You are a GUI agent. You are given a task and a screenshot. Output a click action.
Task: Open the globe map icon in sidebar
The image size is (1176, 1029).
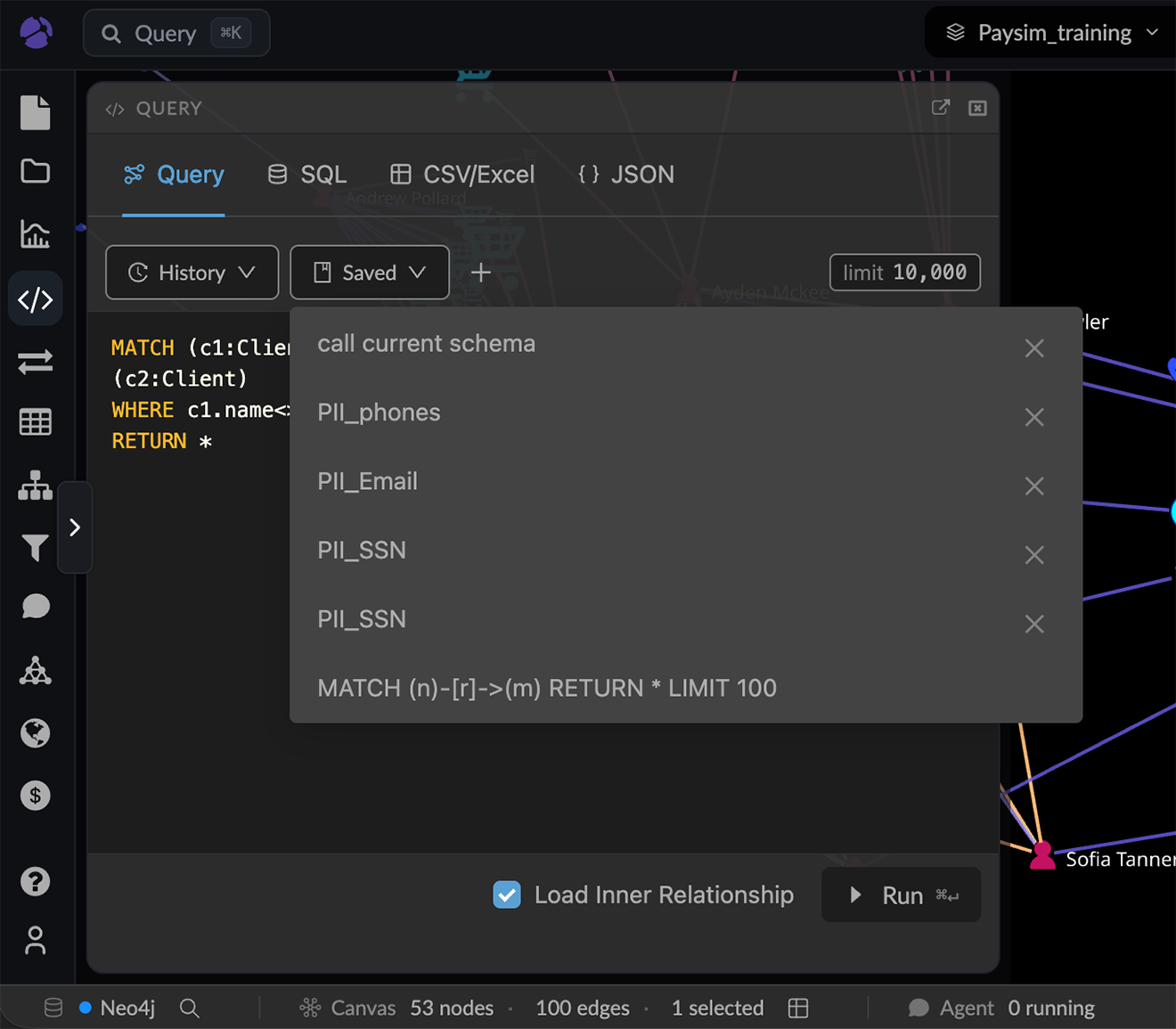(36, 733)
